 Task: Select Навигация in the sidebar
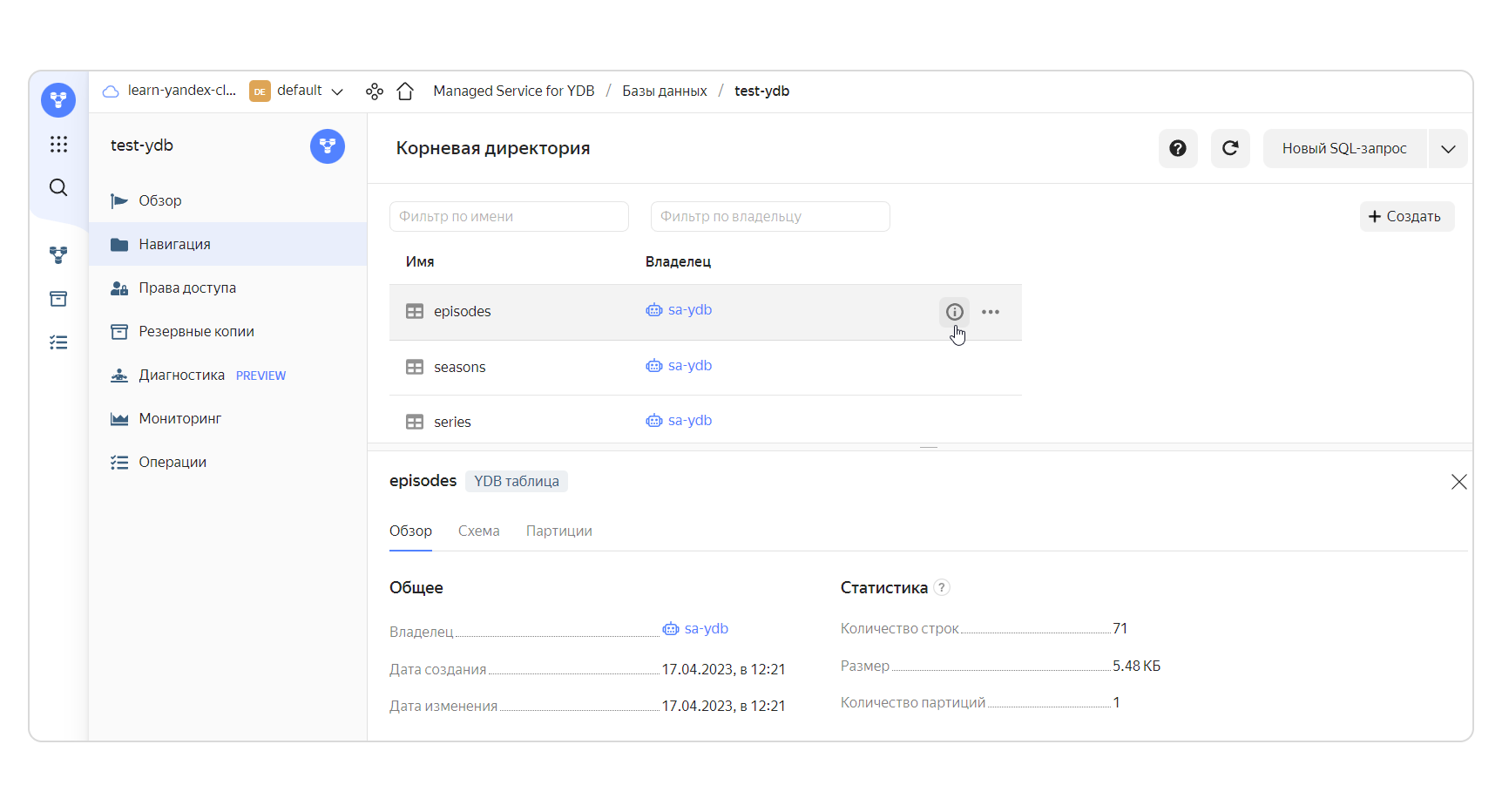coord(227,244)
